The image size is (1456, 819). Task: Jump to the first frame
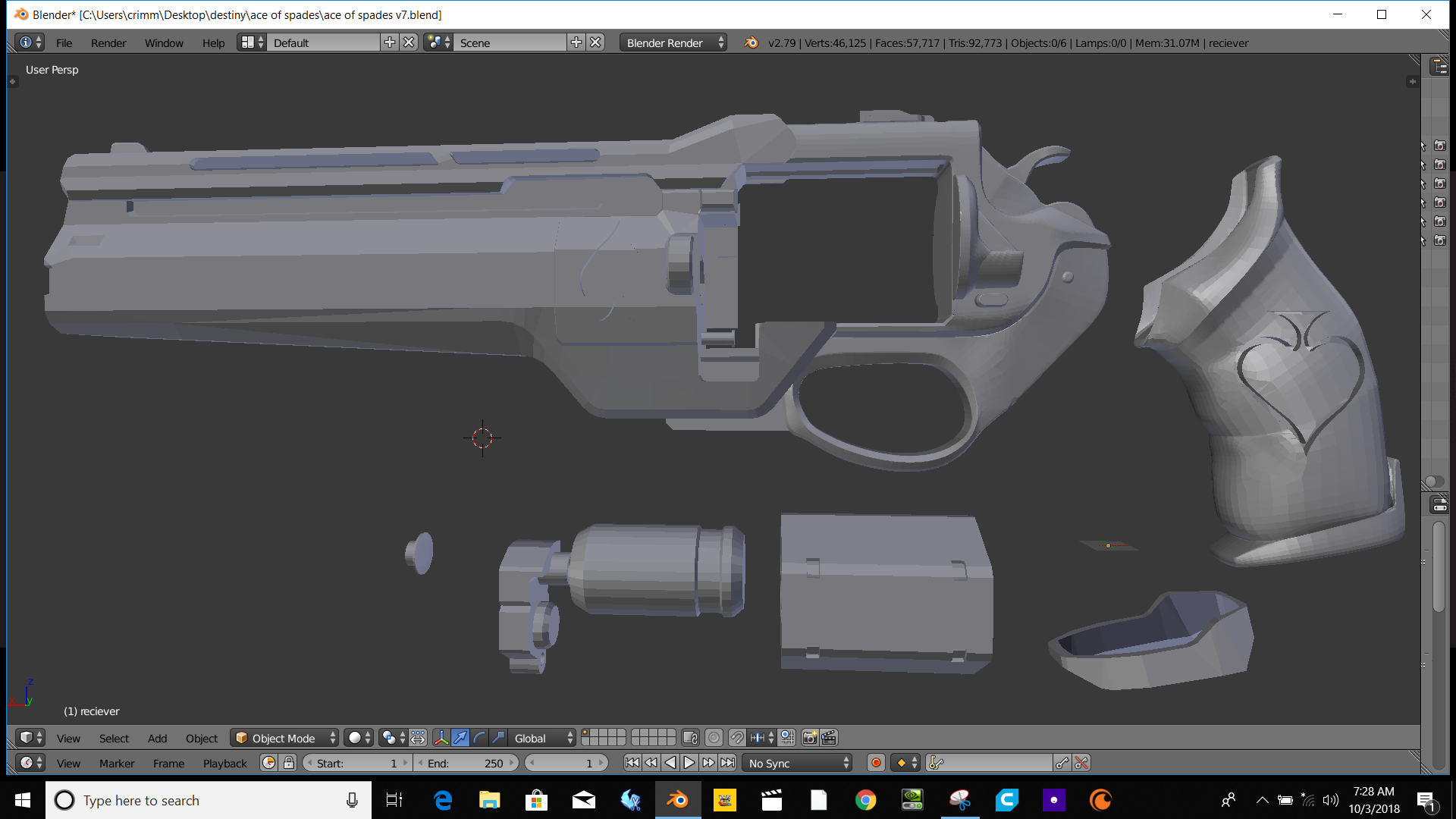coord(632,763)
